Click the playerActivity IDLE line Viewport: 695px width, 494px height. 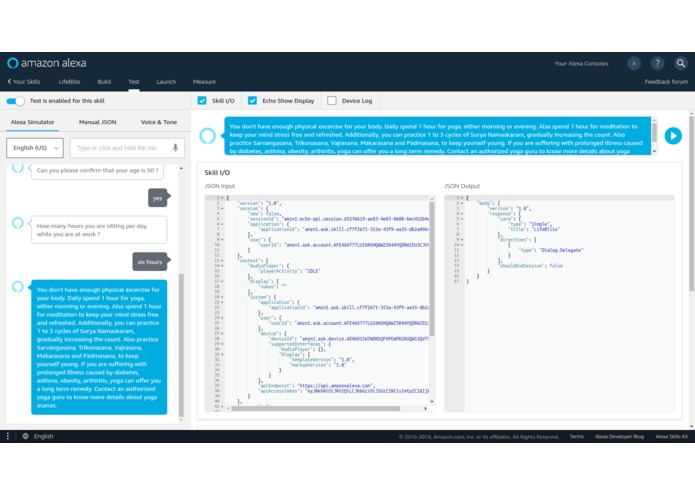click(290, 271)
